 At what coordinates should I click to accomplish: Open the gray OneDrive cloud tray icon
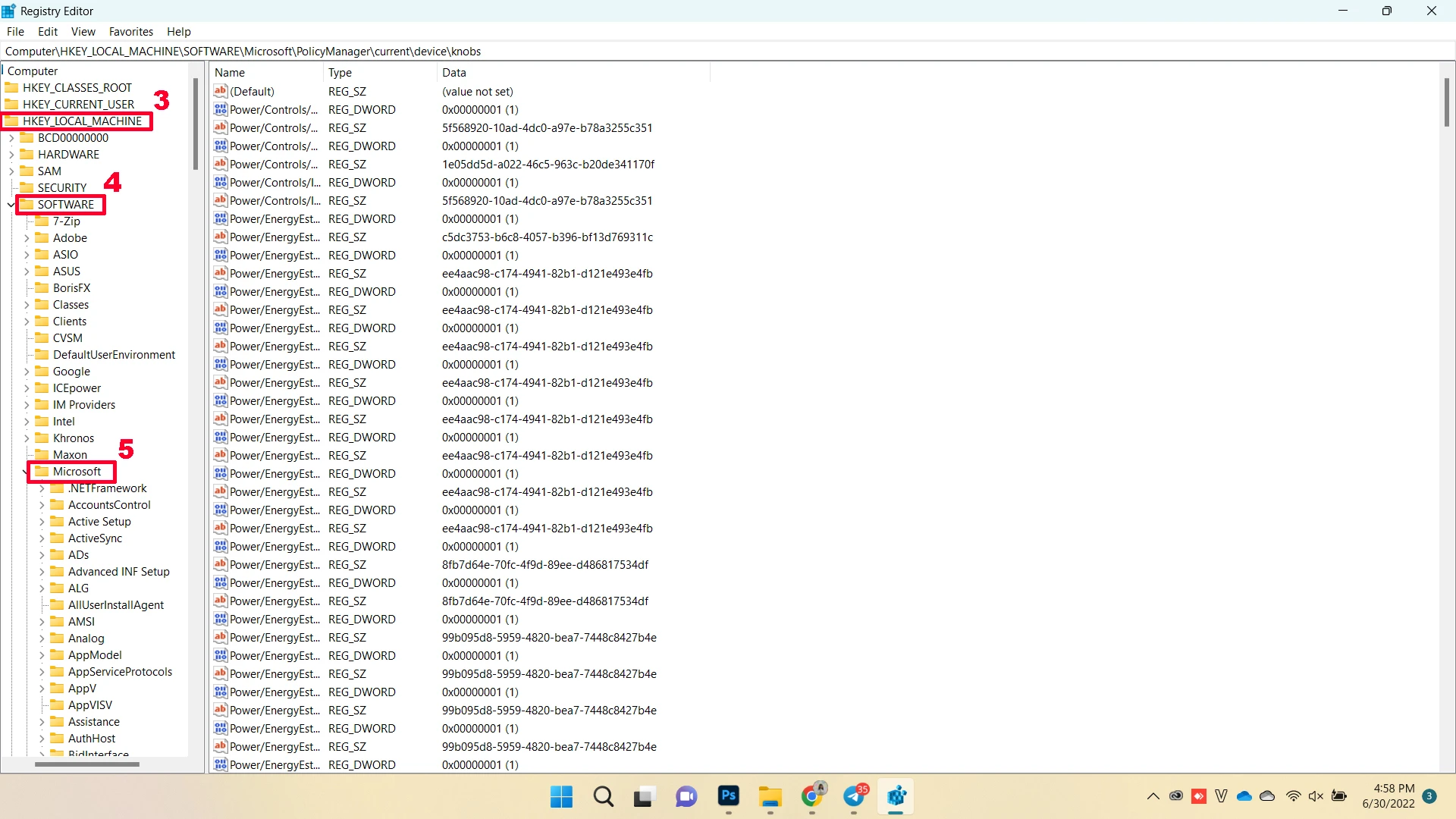tap(1267, 796)
